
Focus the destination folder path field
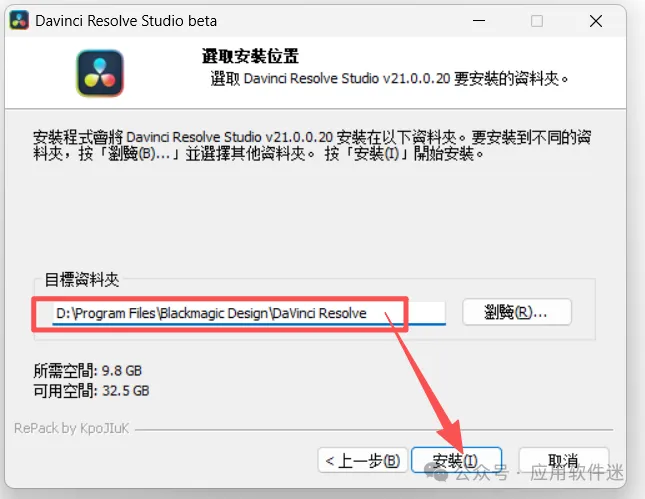[249, 313]
